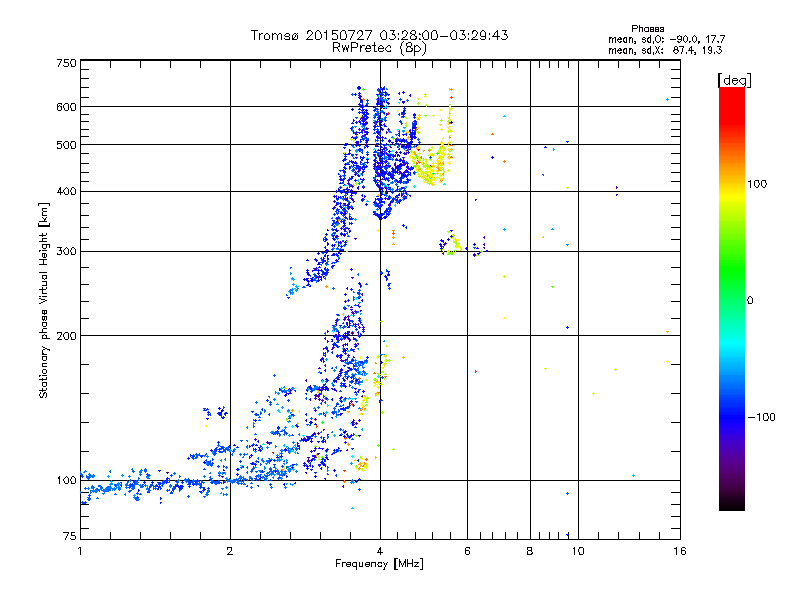This screenshot has height=600, width=800.
Task: Click the x-axis tick label '1'
Action: pyautogui.click(x=80, y=551)
